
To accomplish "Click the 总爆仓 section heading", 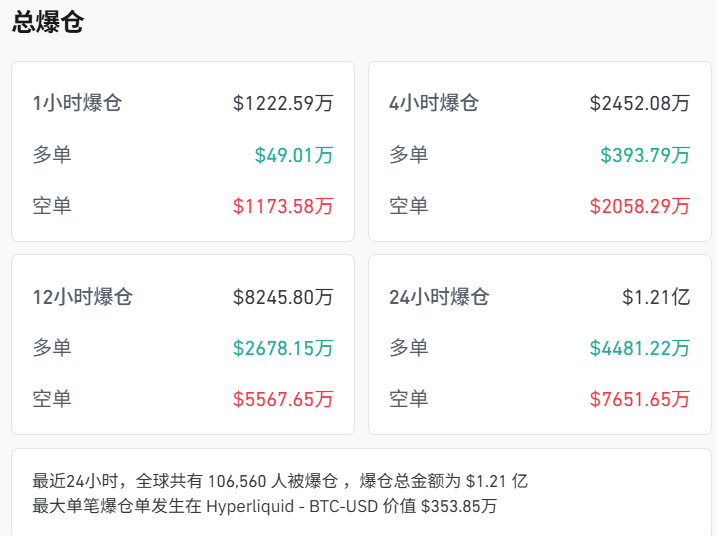I will 47,23.
